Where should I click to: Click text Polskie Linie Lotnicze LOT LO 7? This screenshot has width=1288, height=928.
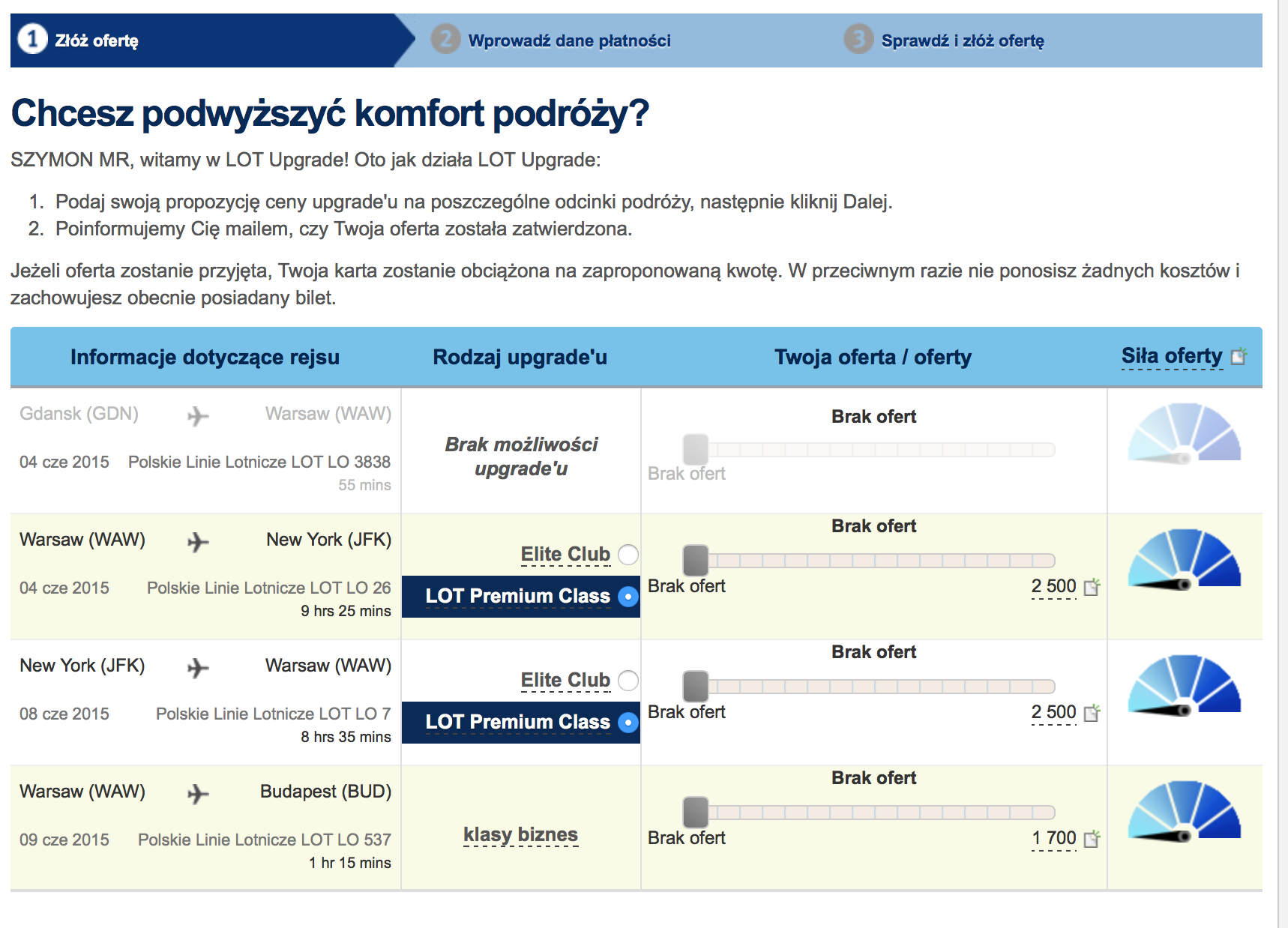click(274, 714)
